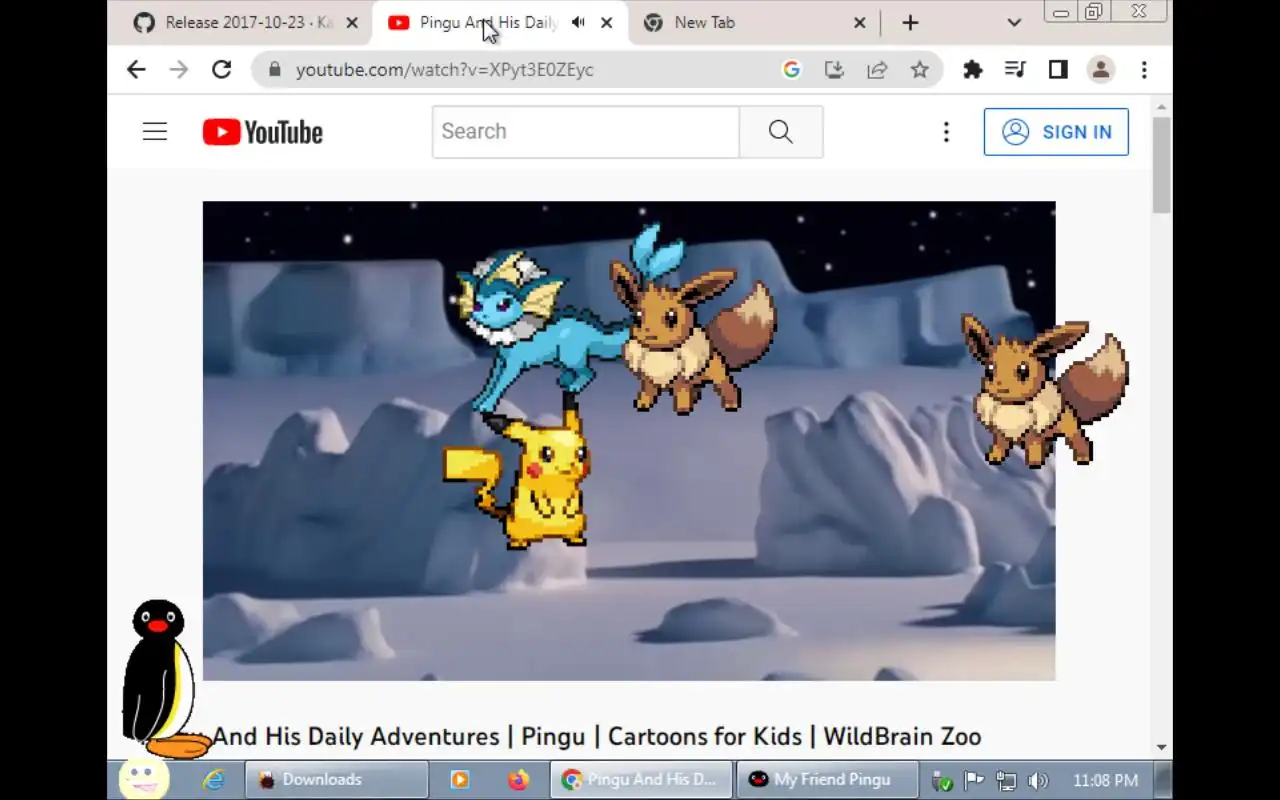Click the 11:08 PM clock
1280x800 pixels.
pyautogui.click(x=1105, y=781)
